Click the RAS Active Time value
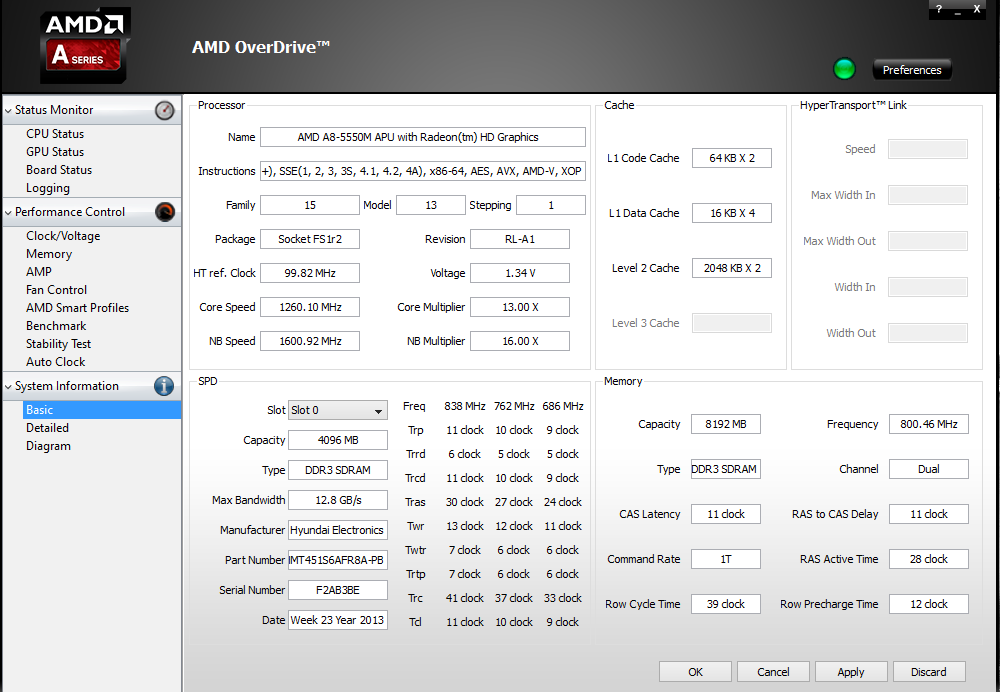Image resolution: width=1000 pixels, height=692 pixels. click(929, 559)
